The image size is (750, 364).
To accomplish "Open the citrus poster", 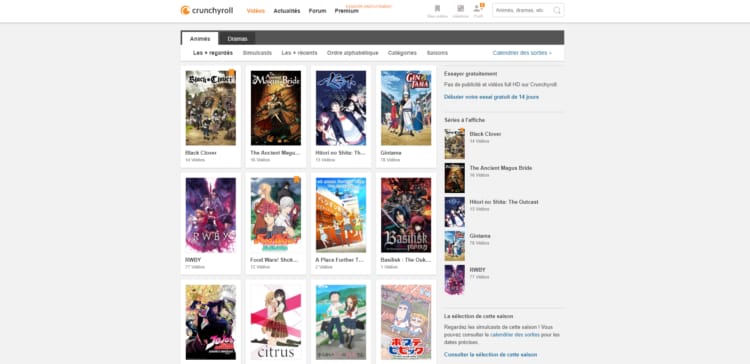I will point(276,322).
